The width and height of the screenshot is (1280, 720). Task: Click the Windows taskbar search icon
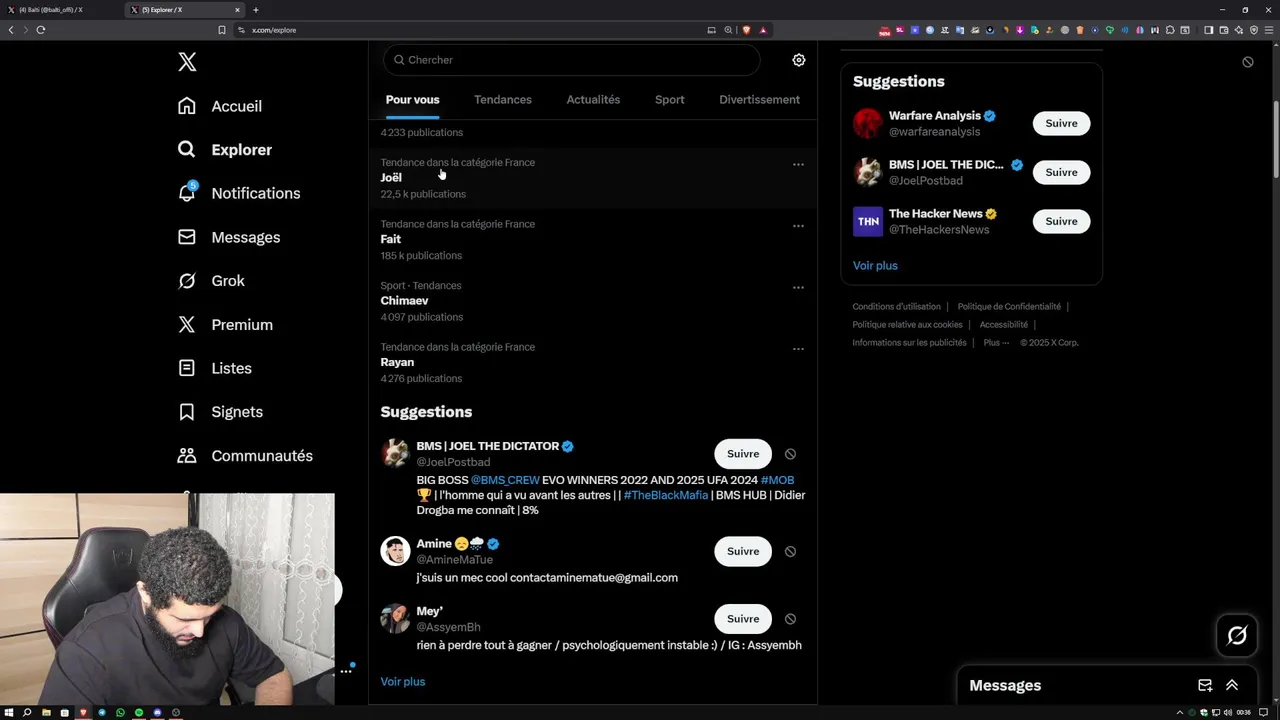(27, 713)
